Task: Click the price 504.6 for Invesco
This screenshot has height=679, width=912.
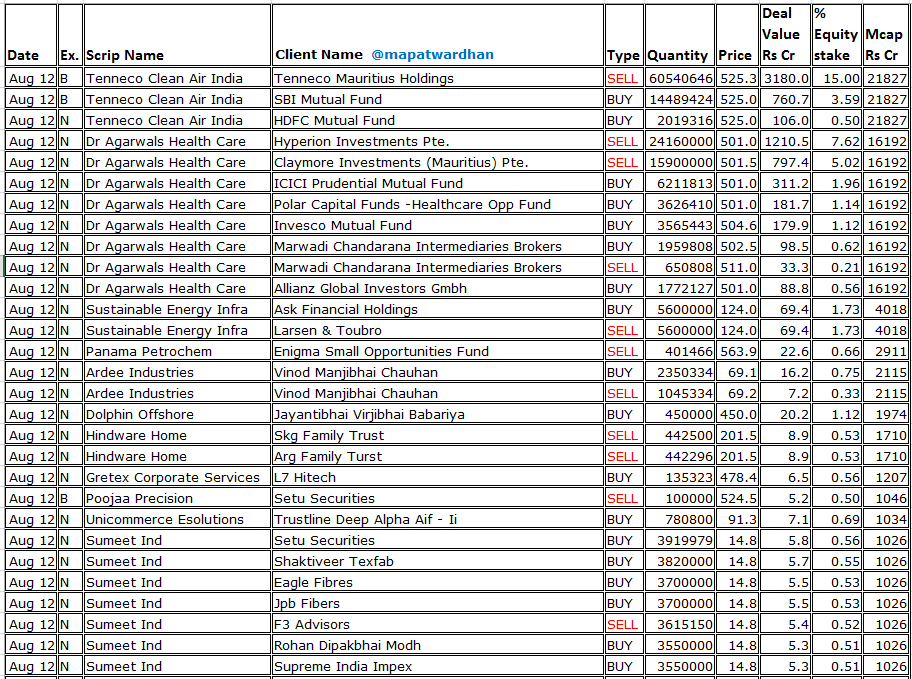Action: pyautogui.click(x=738, y=225)
